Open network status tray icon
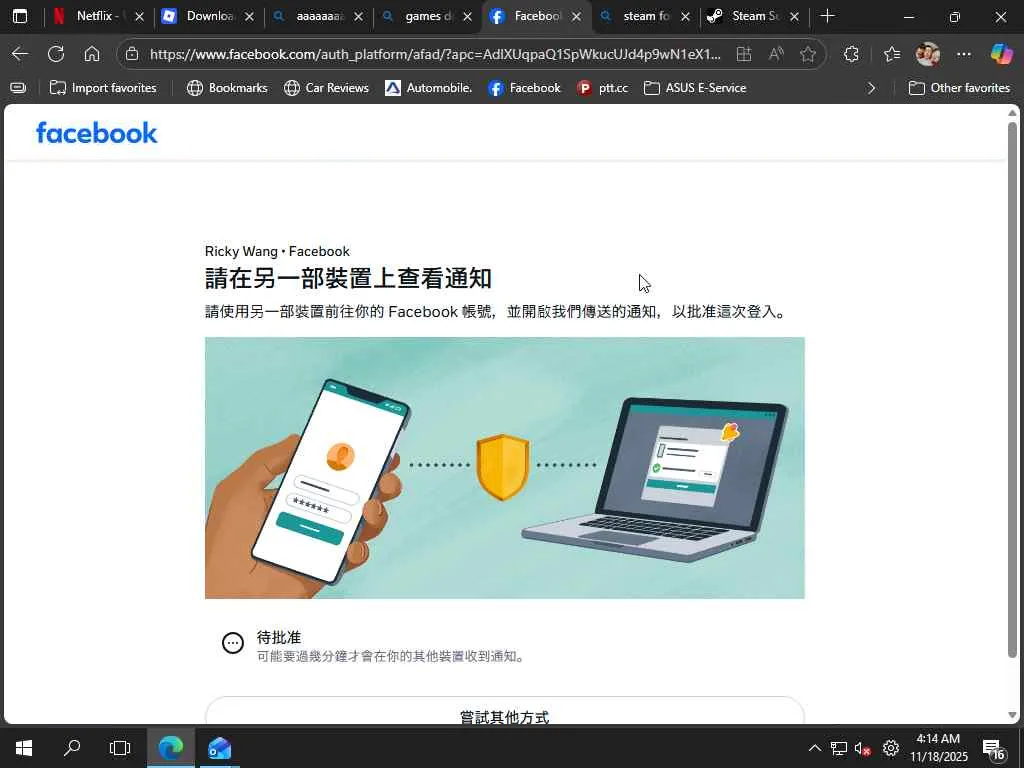Image resolution: width=1024 pixels, height=768 pixels. click(839, 748)
